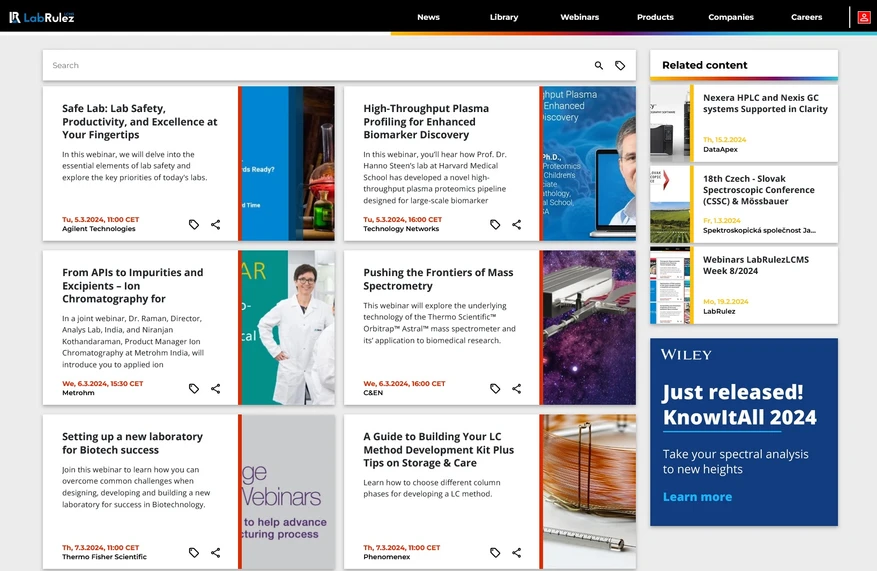Click the mass spectrometer galaxy image
This screenshot has width=877, height=571.
coord(590,327)
